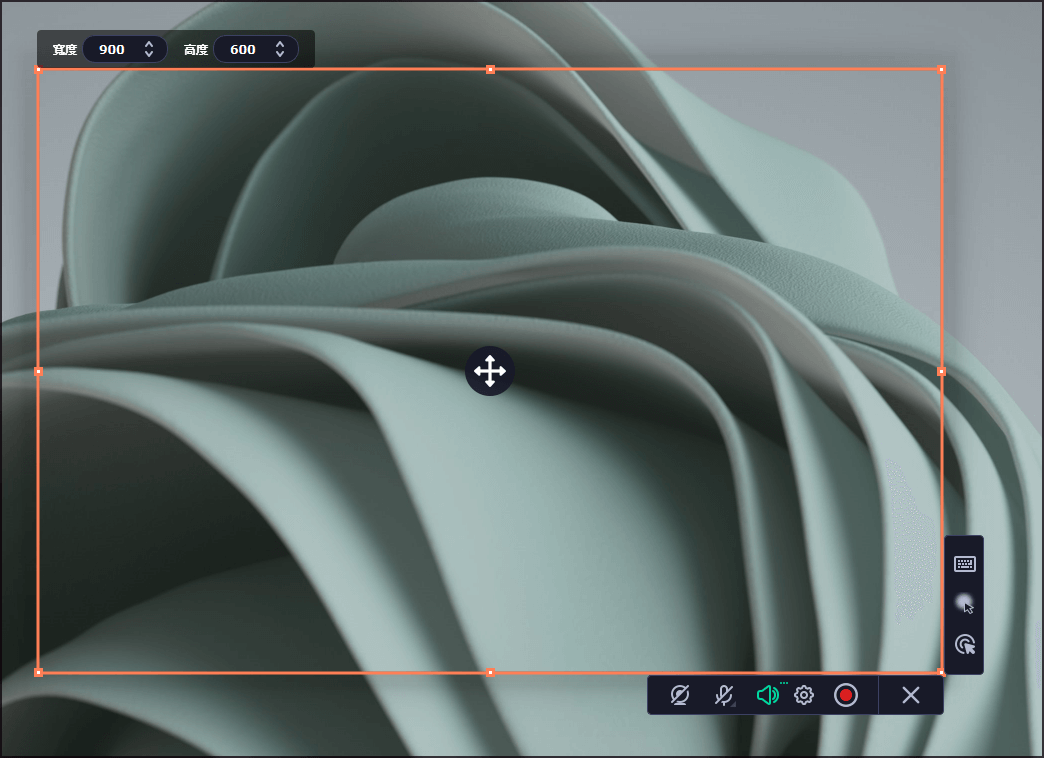Toggle the mouse click effect icon

tap(964, 645)
